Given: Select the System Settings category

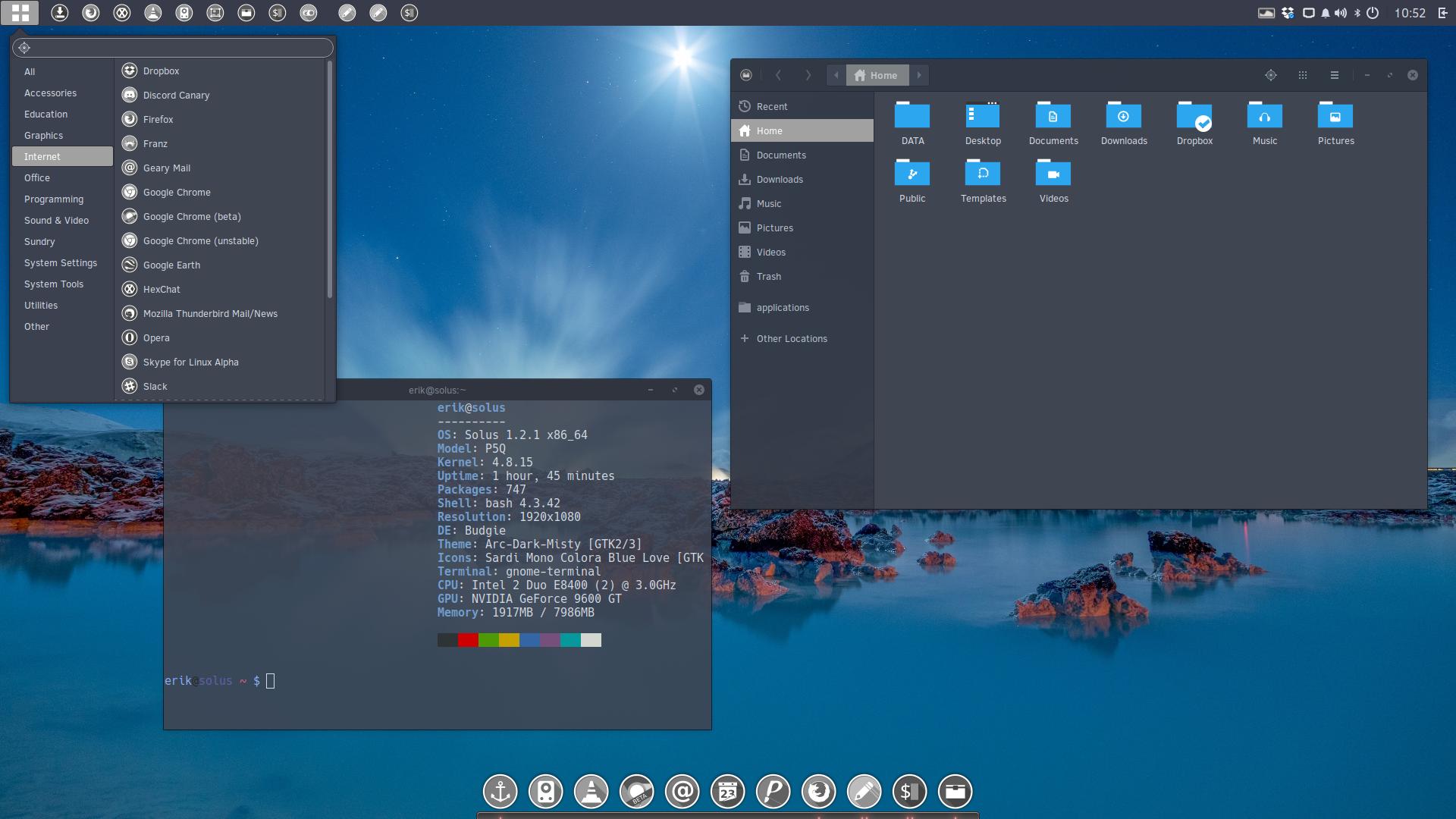Looking at the screenshot, I should [x=60, y=262].
